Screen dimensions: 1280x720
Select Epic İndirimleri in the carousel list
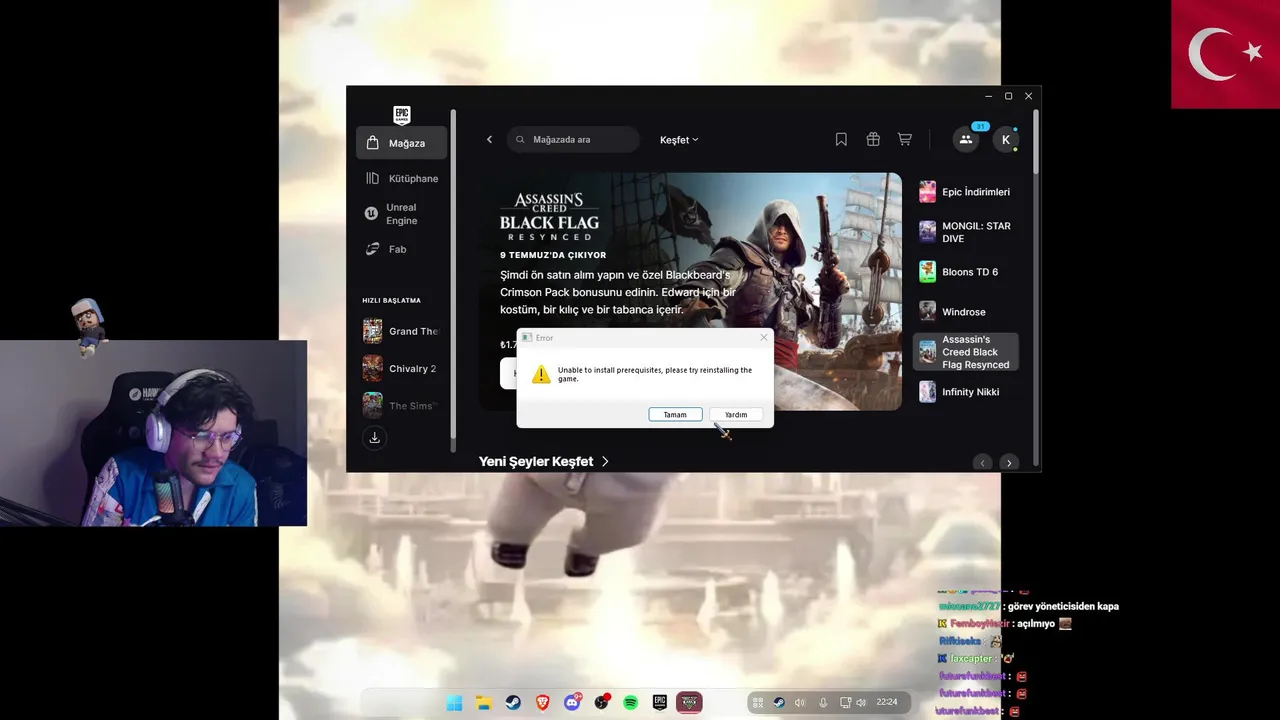[x=966, y=192]
